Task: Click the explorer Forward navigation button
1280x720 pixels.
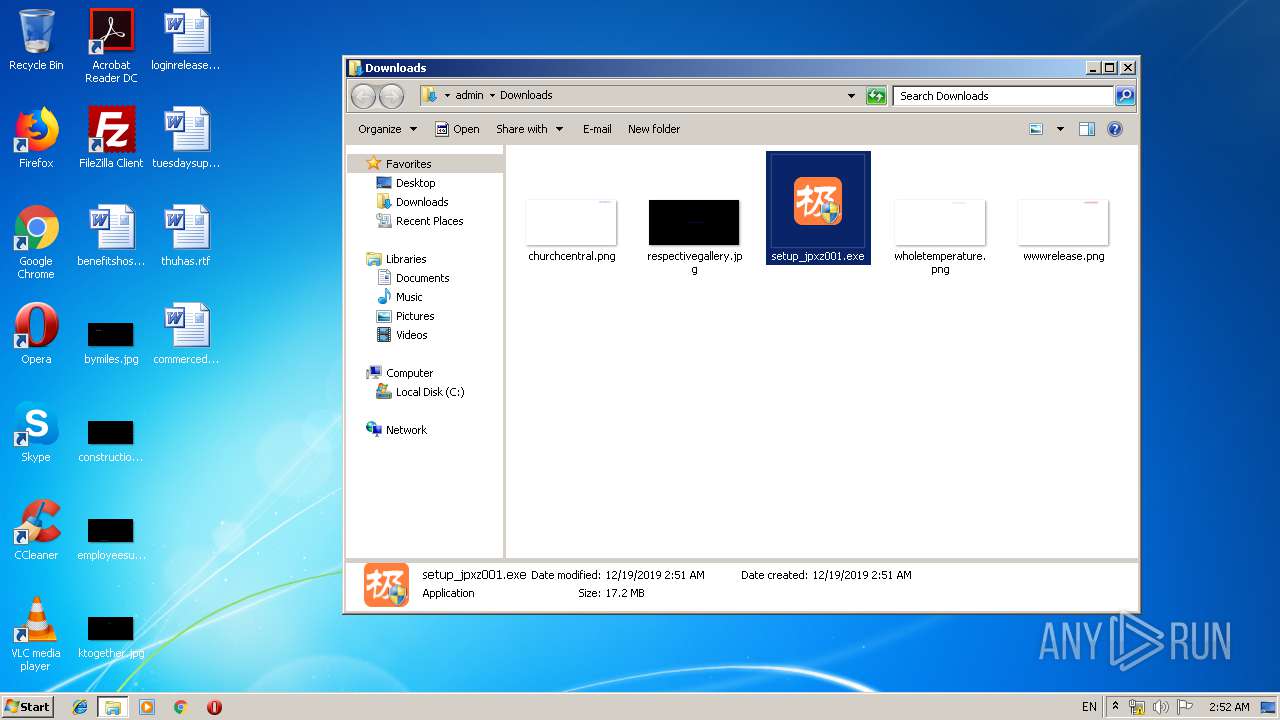Action: coord(391,96)
